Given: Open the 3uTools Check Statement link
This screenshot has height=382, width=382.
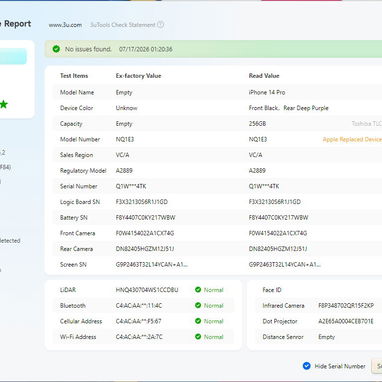Looking at the screenshot, I should click(x=123, y=25).
